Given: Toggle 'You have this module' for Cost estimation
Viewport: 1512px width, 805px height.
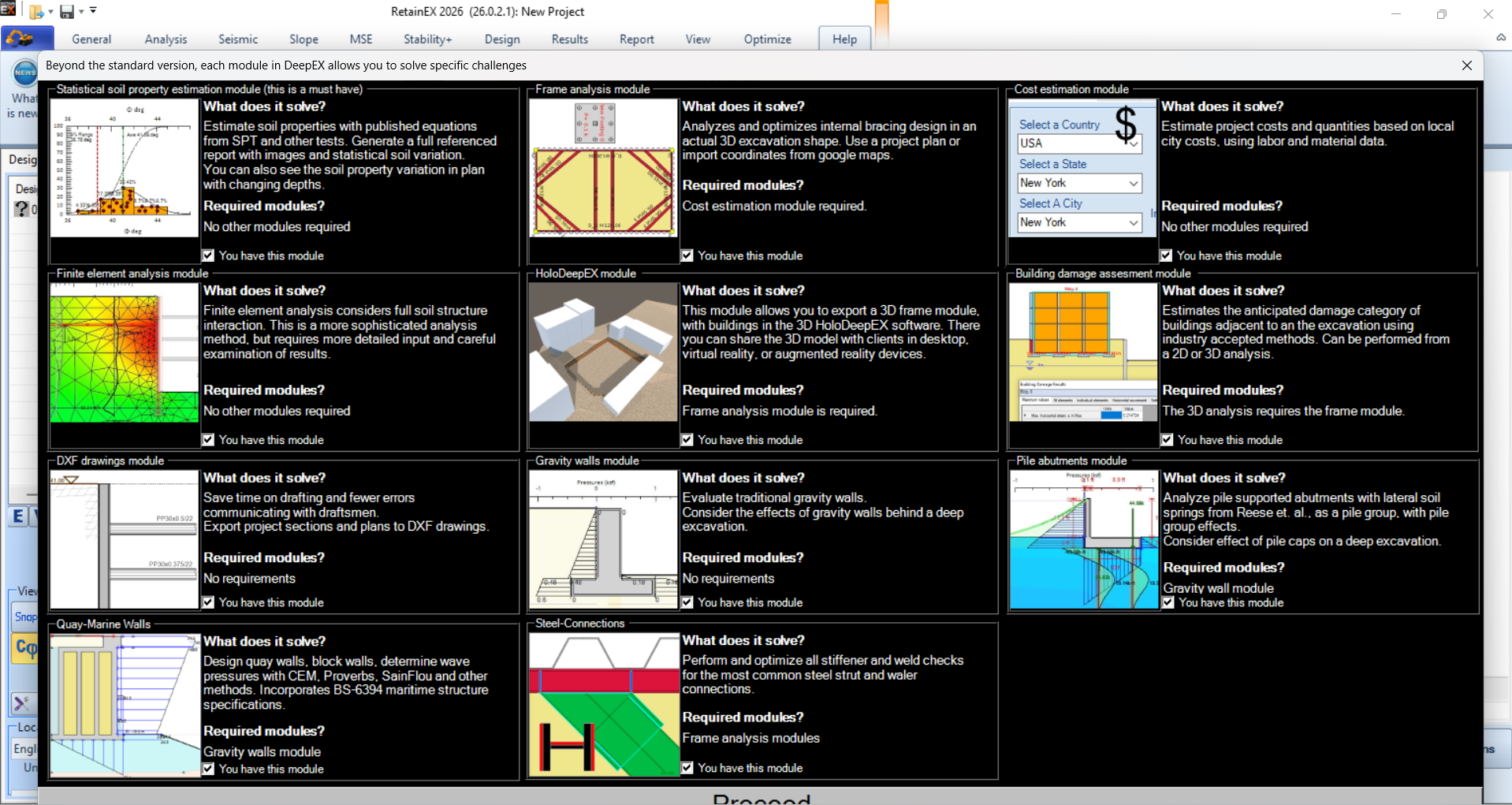Looking at the screenshot, I should (1166, 255).
